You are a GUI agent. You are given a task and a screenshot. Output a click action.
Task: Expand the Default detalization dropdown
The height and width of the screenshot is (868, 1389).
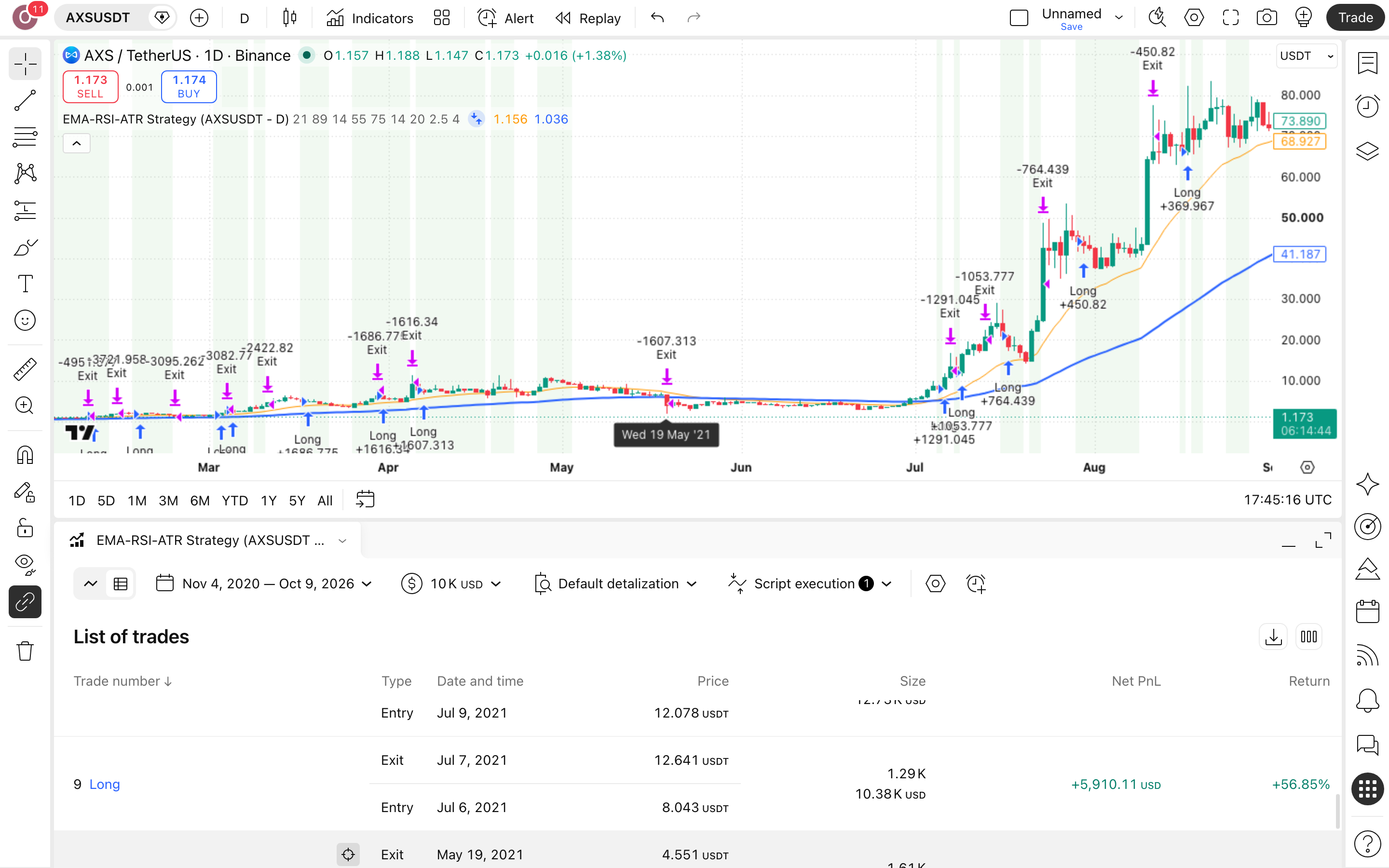[x=616, y=584]
